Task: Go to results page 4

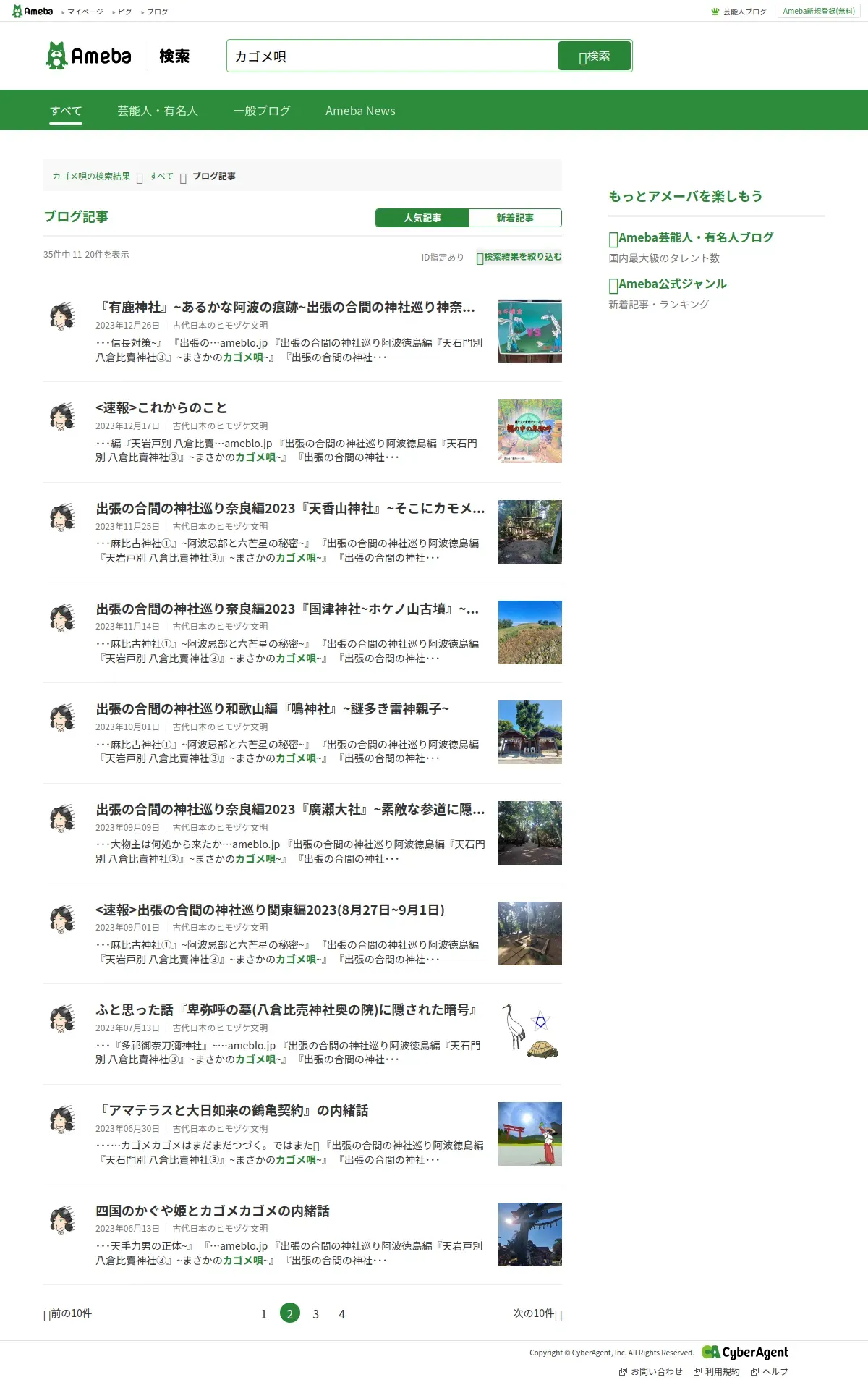Action: 342,1313
